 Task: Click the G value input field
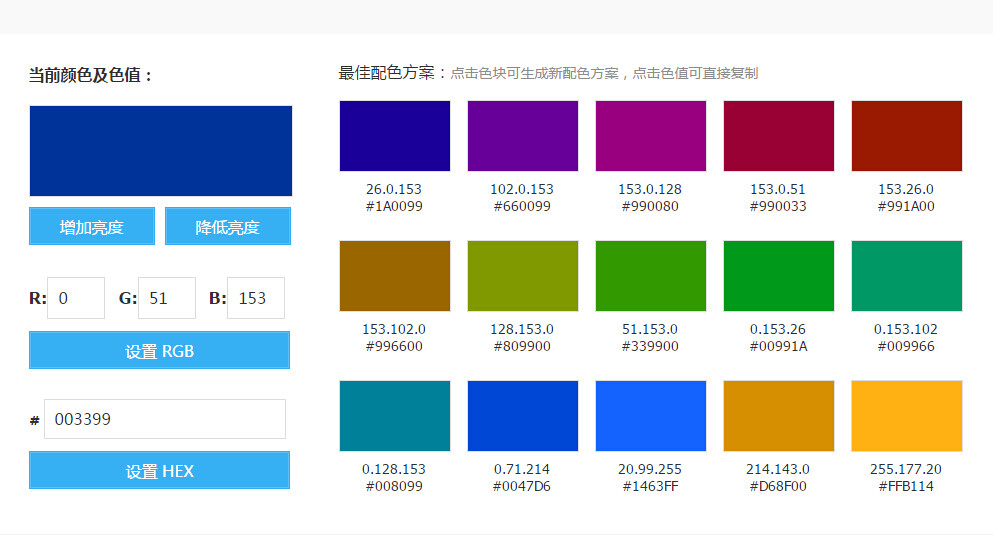[167, 298]
